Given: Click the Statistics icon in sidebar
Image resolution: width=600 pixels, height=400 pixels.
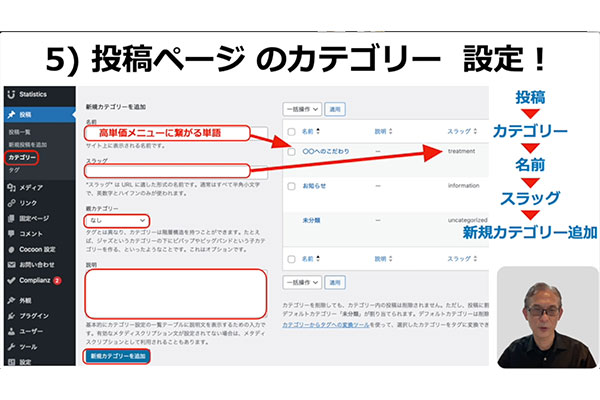Looking at the screenshot, I should (11, 94).
